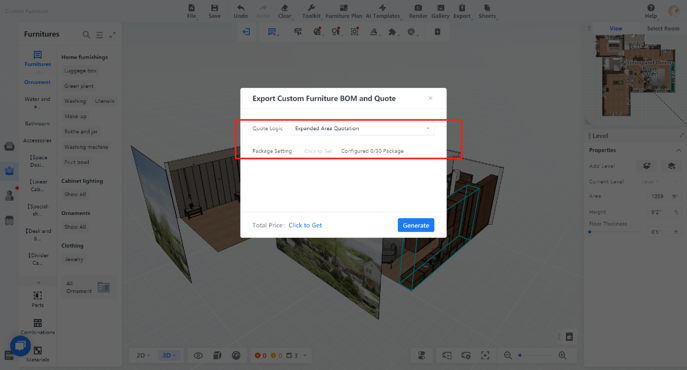Click the zoom in magnifier icon
The width and height of the screenshot is (687, 370).
click(x=562, y=356)
